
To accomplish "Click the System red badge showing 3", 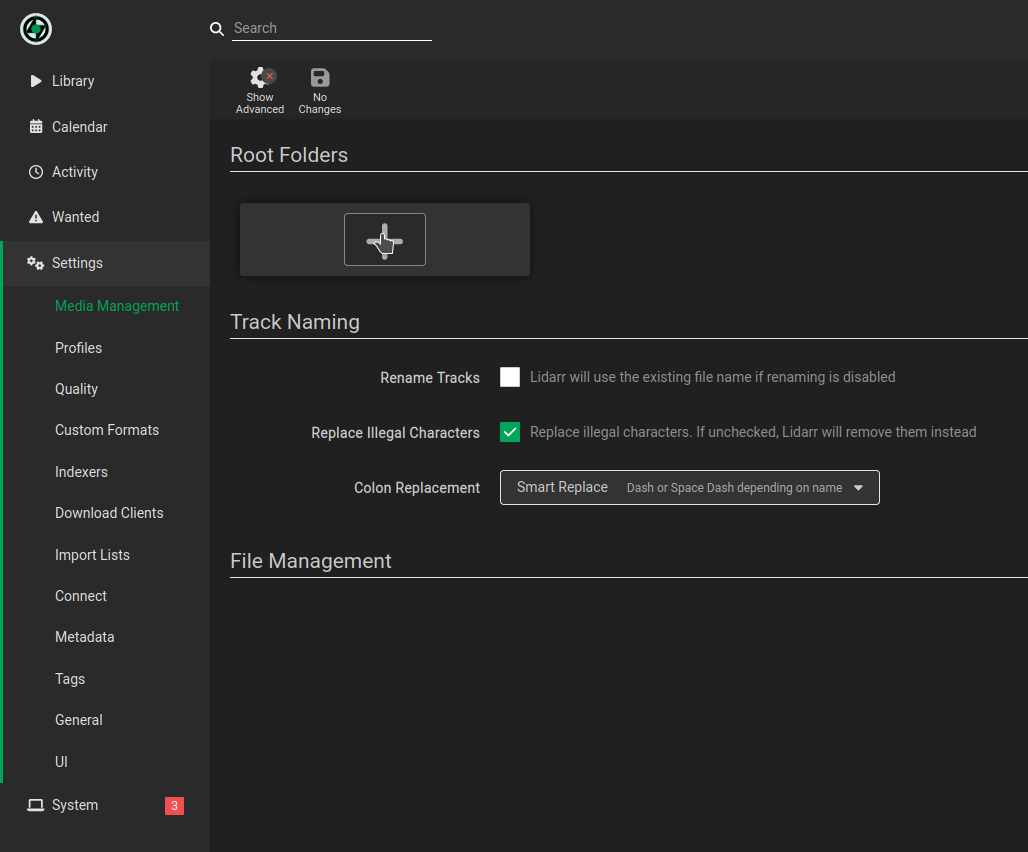I will [x=174, y=805].
